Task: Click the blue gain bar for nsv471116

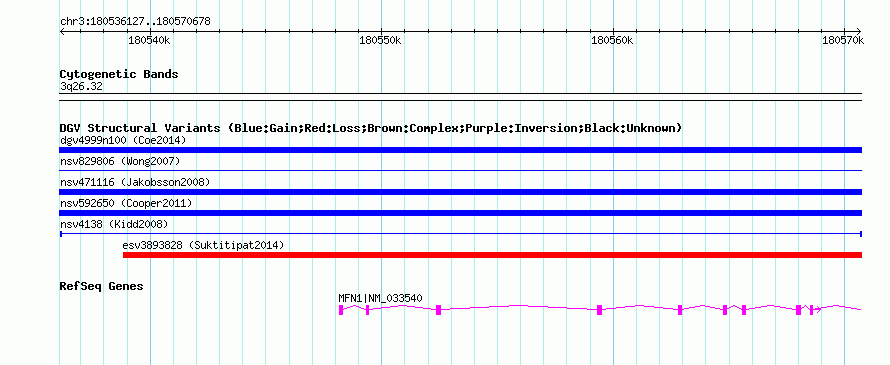Action: (x=460, y=192)
